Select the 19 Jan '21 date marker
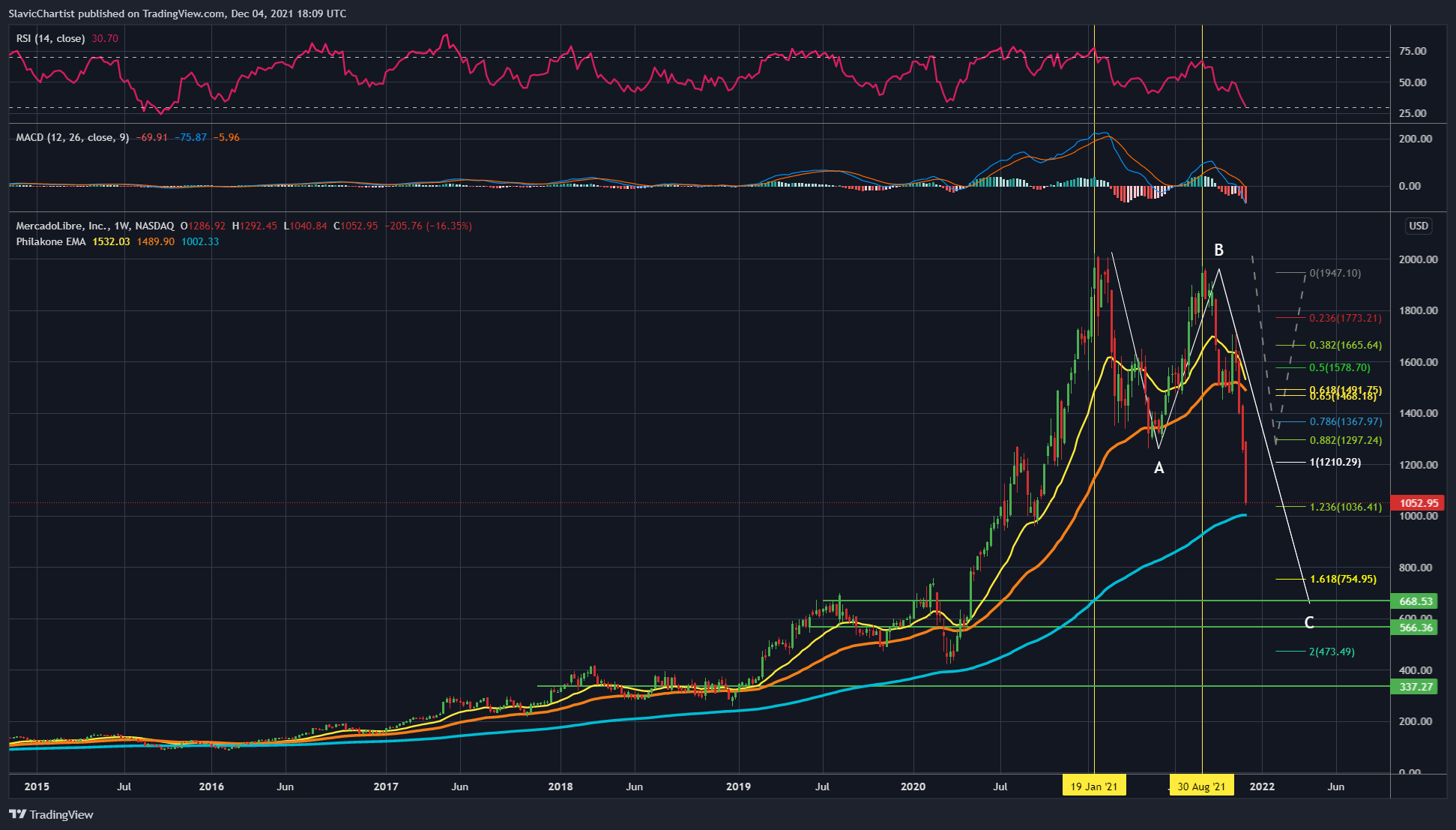The width and height of the screenshot is (1456, 830). 1094,787
